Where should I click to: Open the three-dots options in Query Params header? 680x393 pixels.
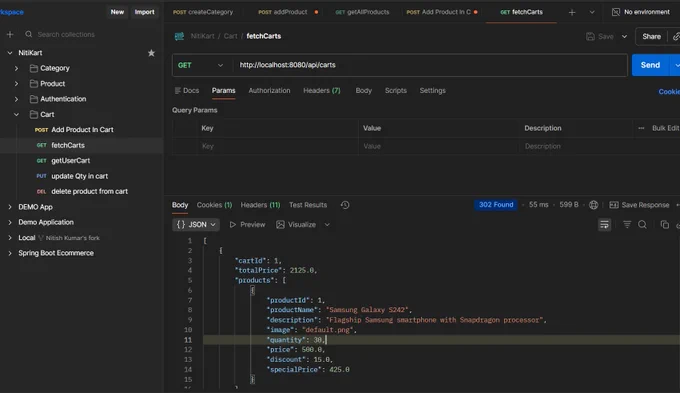coord(641,128)
